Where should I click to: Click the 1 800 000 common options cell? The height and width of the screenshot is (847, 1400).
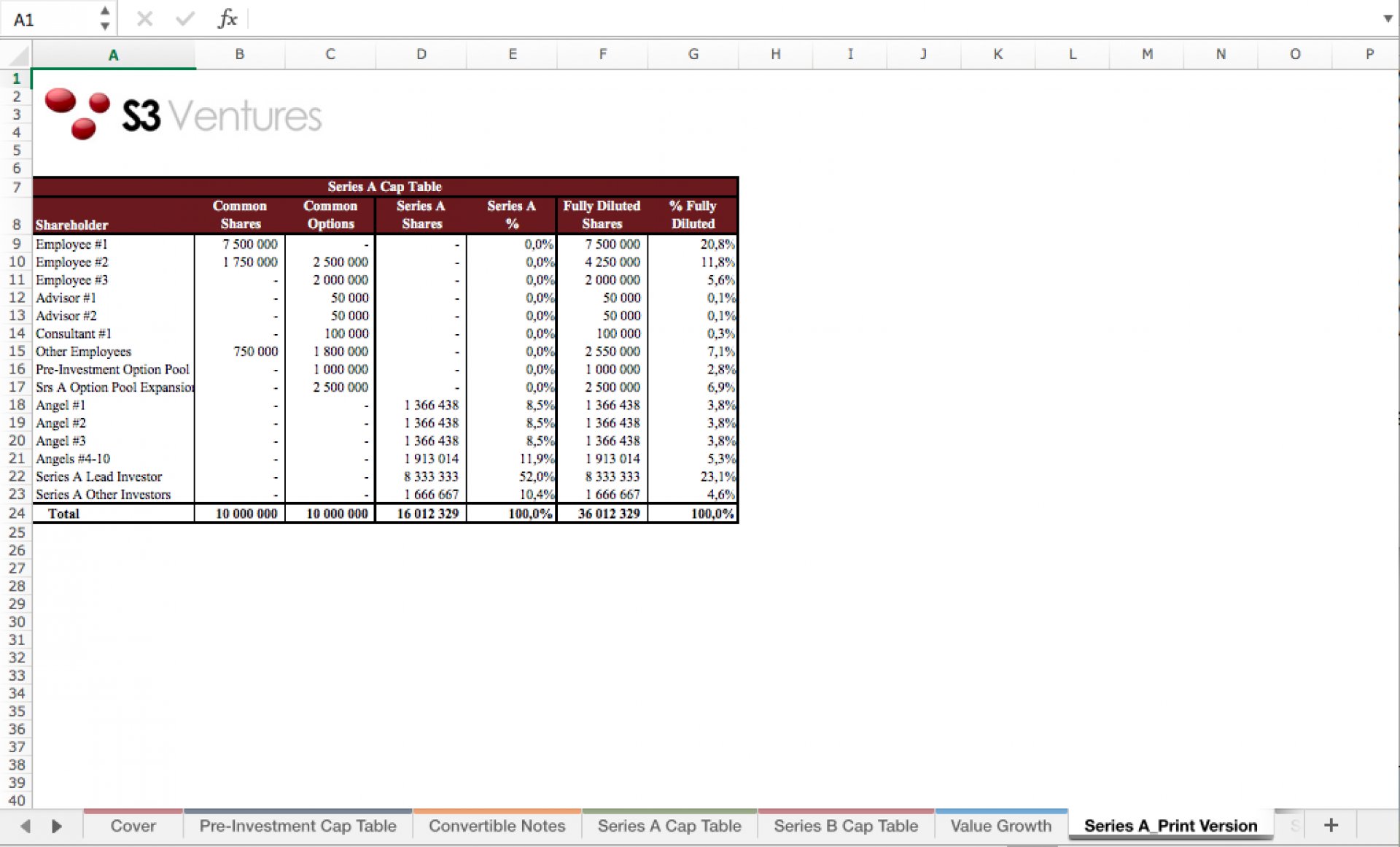point(330,352)
